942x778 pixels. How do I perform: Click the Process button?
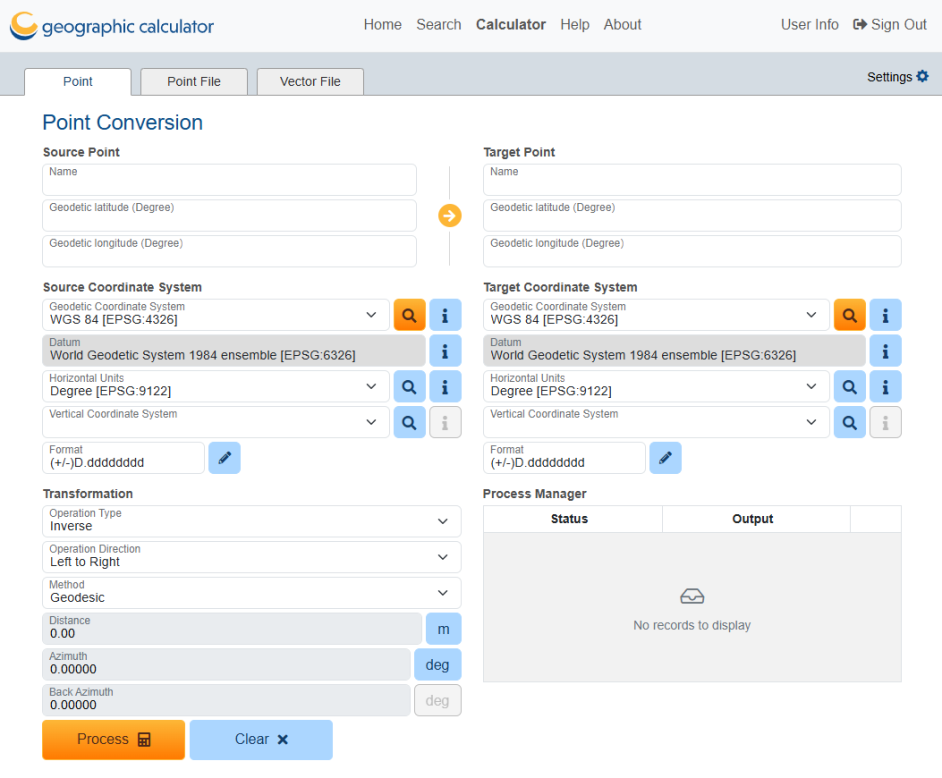114,740
